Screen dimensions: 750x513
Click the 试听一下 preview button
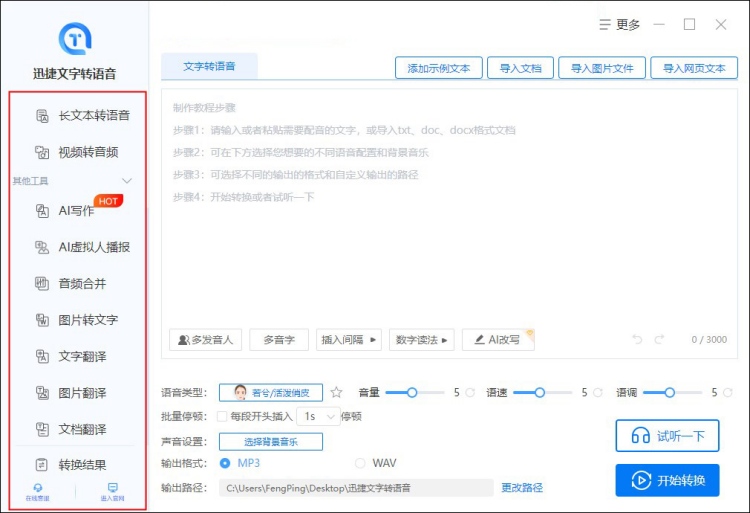(x=667, y=436)
